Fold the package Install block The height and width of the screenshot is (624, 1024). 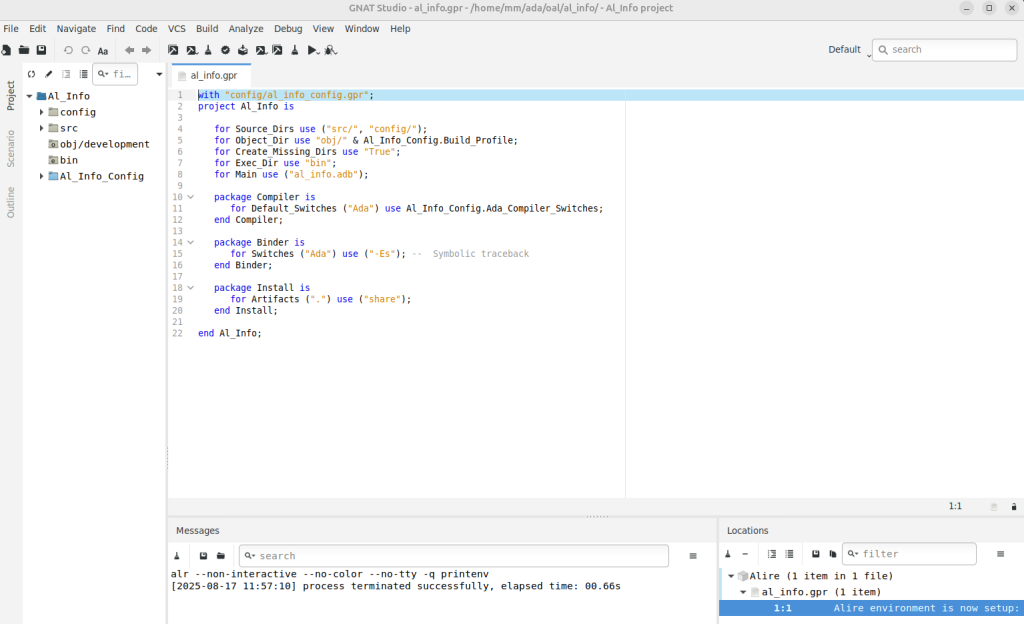pos(191,288)
